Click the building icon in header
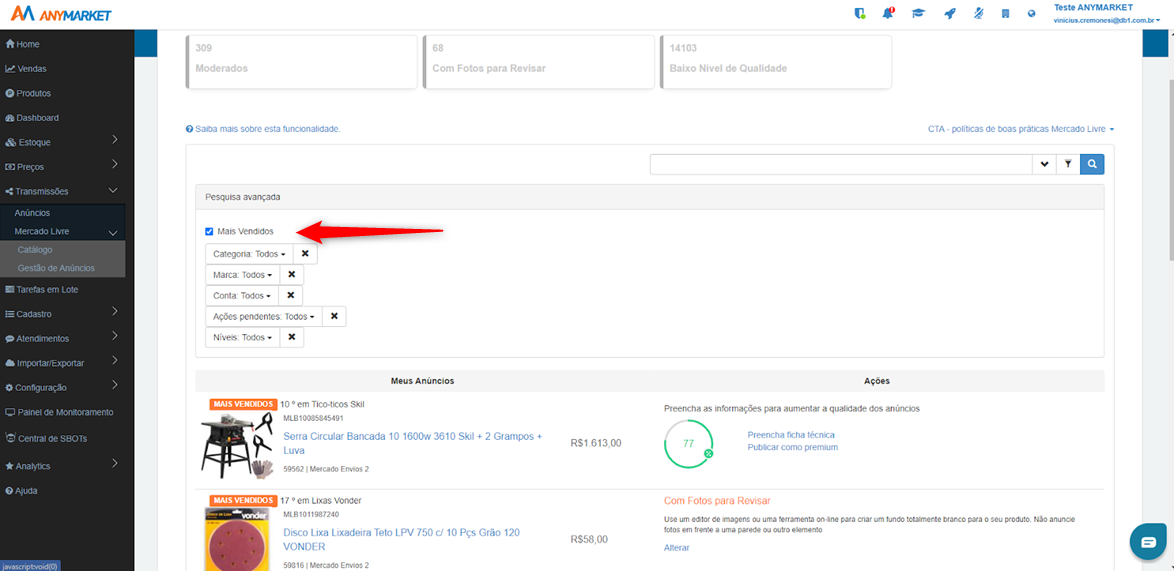This screenshot has width=1174, height=571. point(1006,13)
